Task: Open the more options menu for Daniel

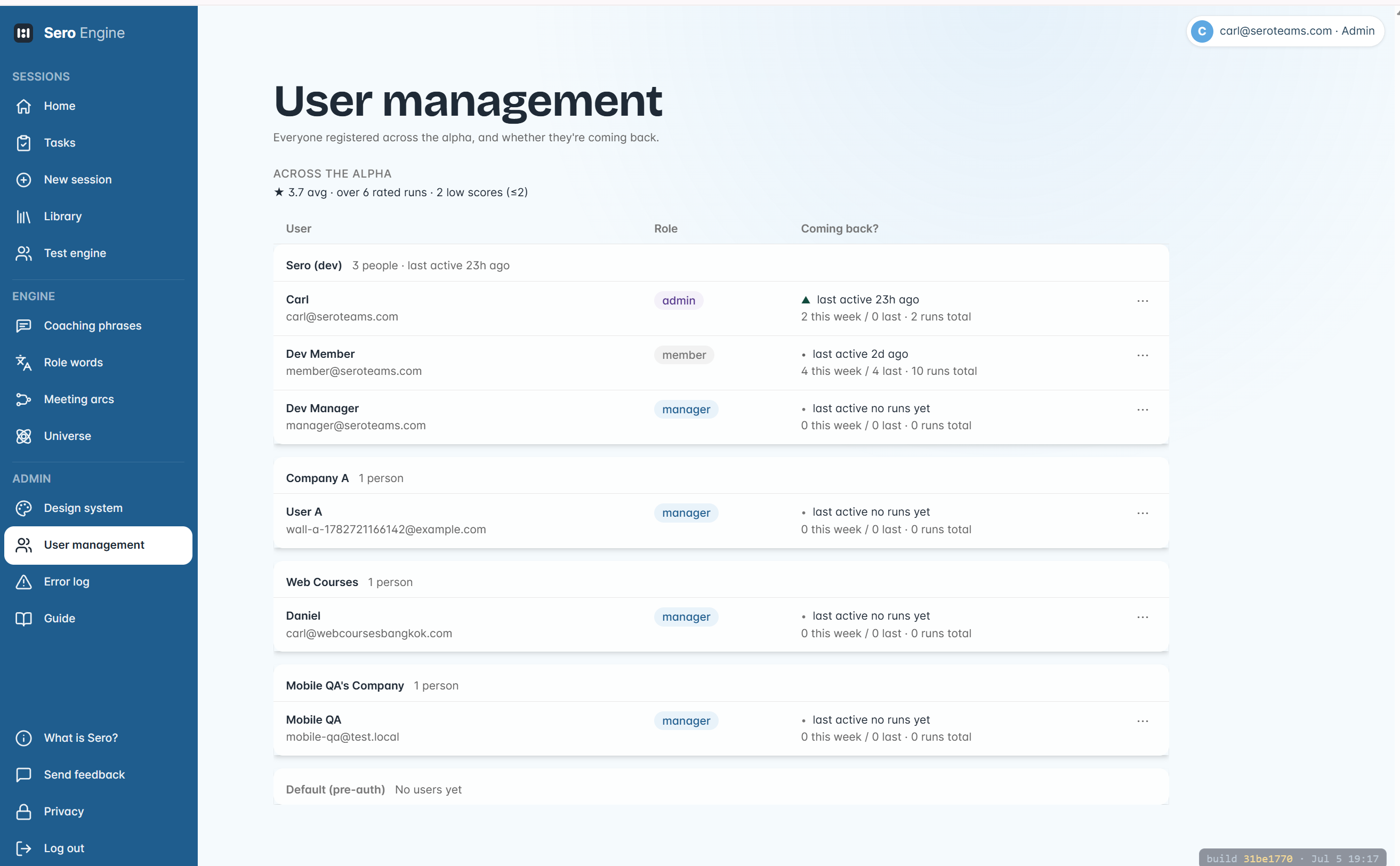Action: (1142, 617)
